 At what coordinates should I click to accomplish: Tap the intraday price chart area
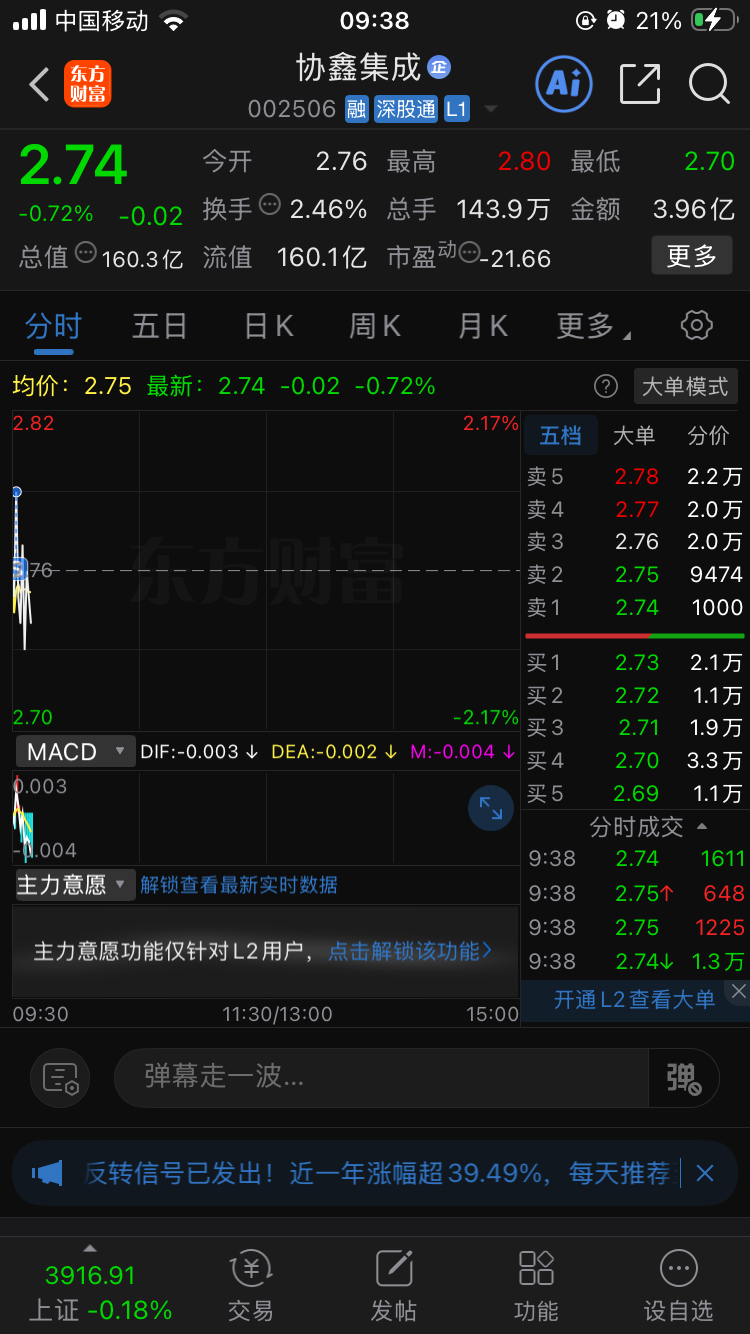pos(266,570)
